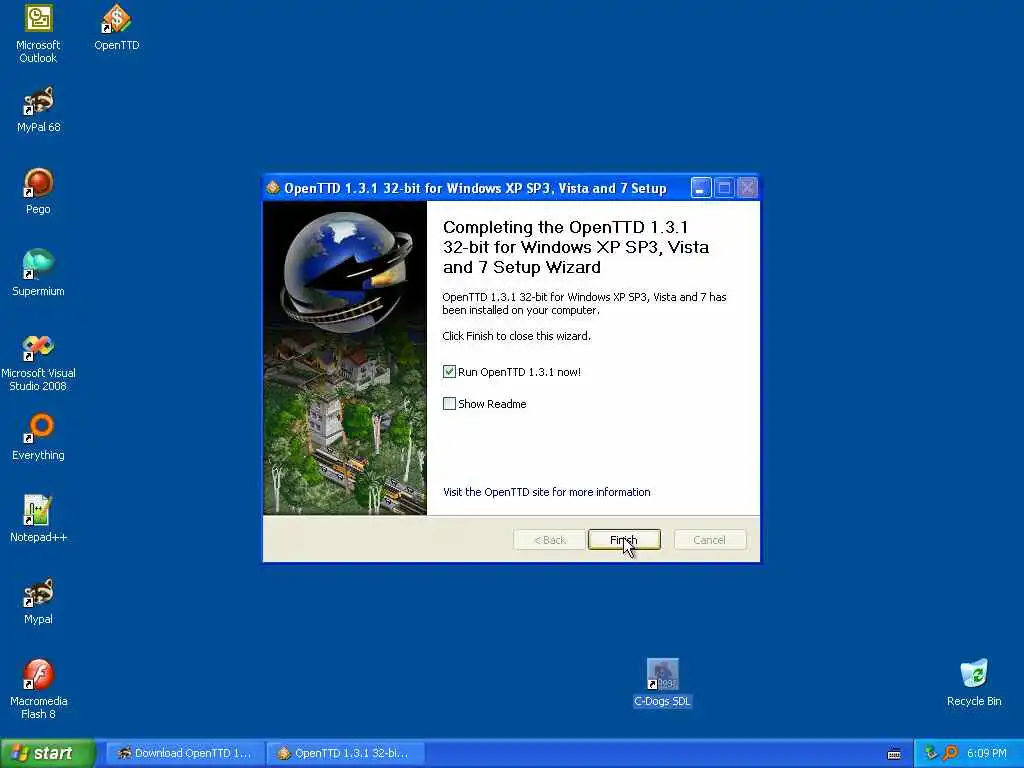Click the 6:09 PM taskbar clock

[986, 753]
